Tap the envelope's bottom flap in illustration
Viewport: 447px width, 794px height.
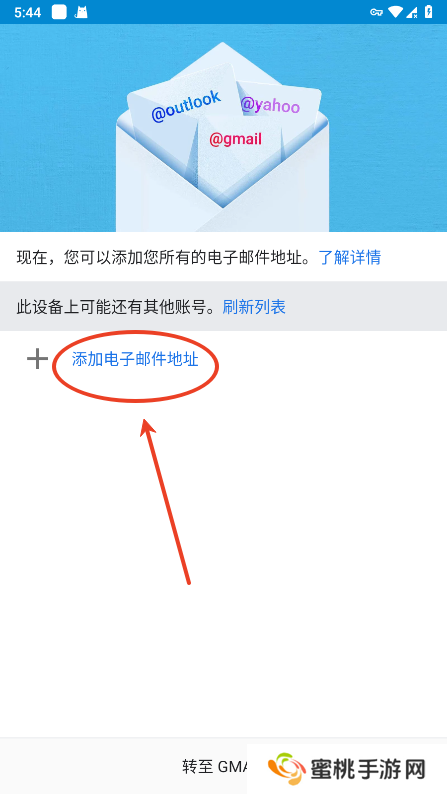click(x=223, y=219)
